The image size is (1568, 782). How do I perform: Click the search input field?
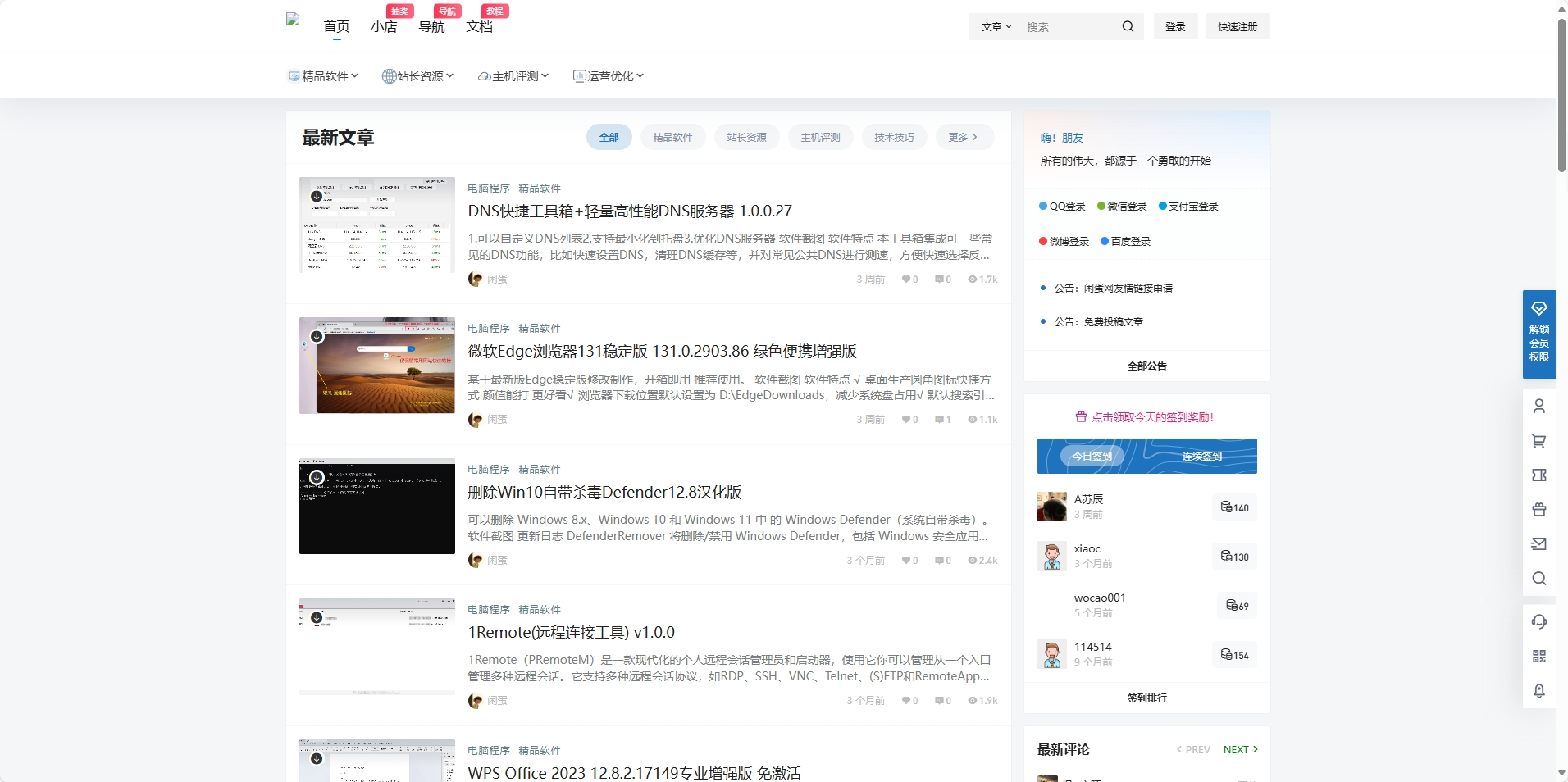click(1069, 27)
